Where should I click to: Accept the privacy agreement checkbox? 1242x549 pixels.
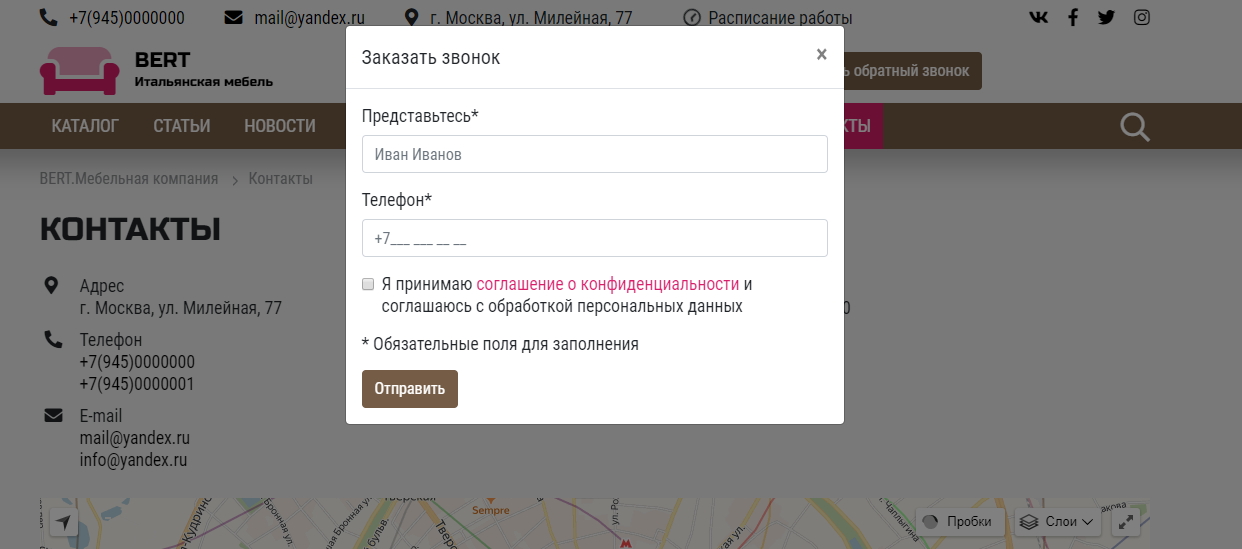point(368,284)
